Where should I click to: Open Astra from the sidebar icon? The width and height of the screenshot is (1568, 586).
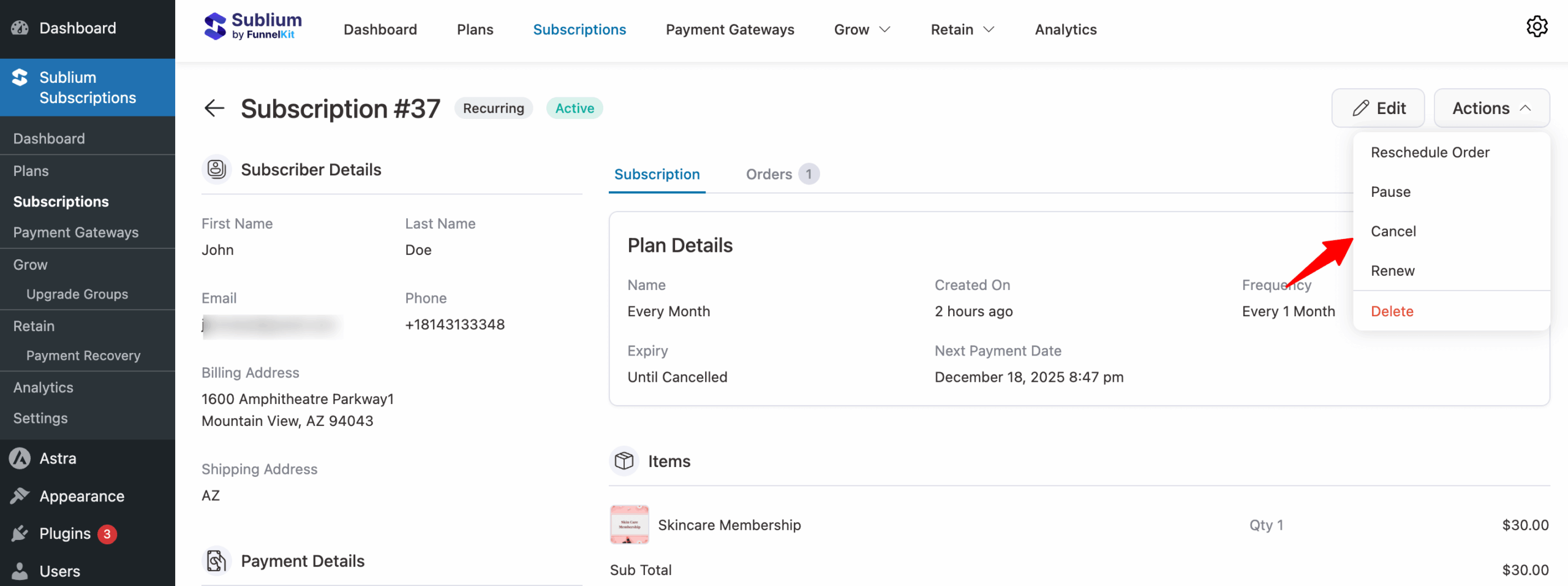[19, 458]
